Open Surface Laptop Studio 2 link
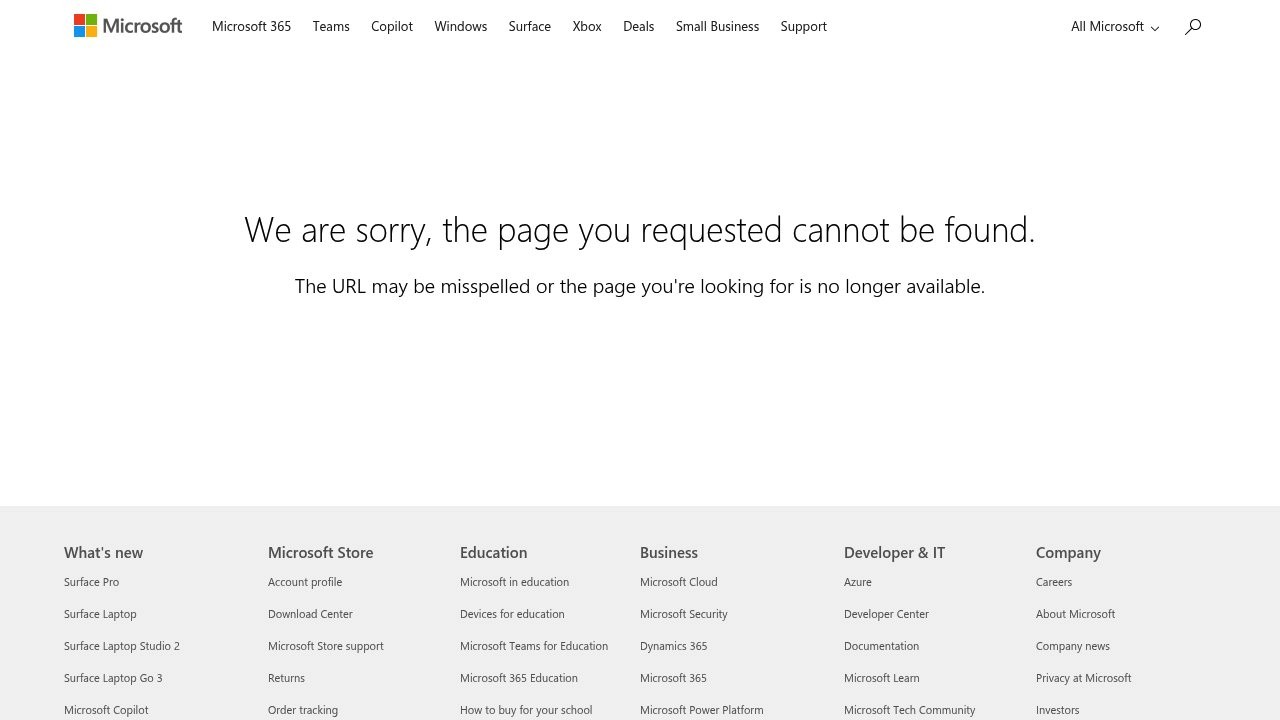Image resolution: width=1280 pixels, height=720 pixels. point(122,646)
